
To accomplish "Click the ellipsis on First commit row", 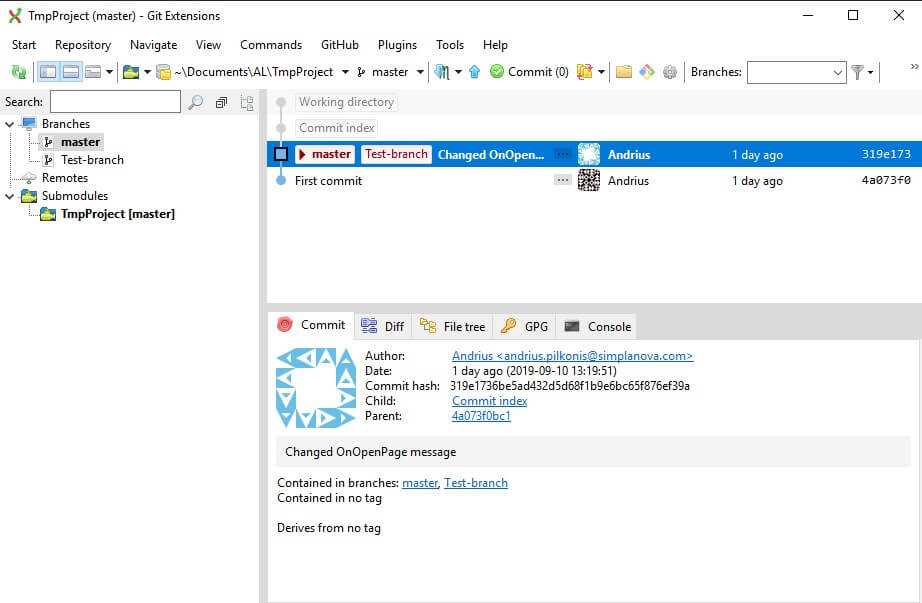I will click(x=563, y=180).
